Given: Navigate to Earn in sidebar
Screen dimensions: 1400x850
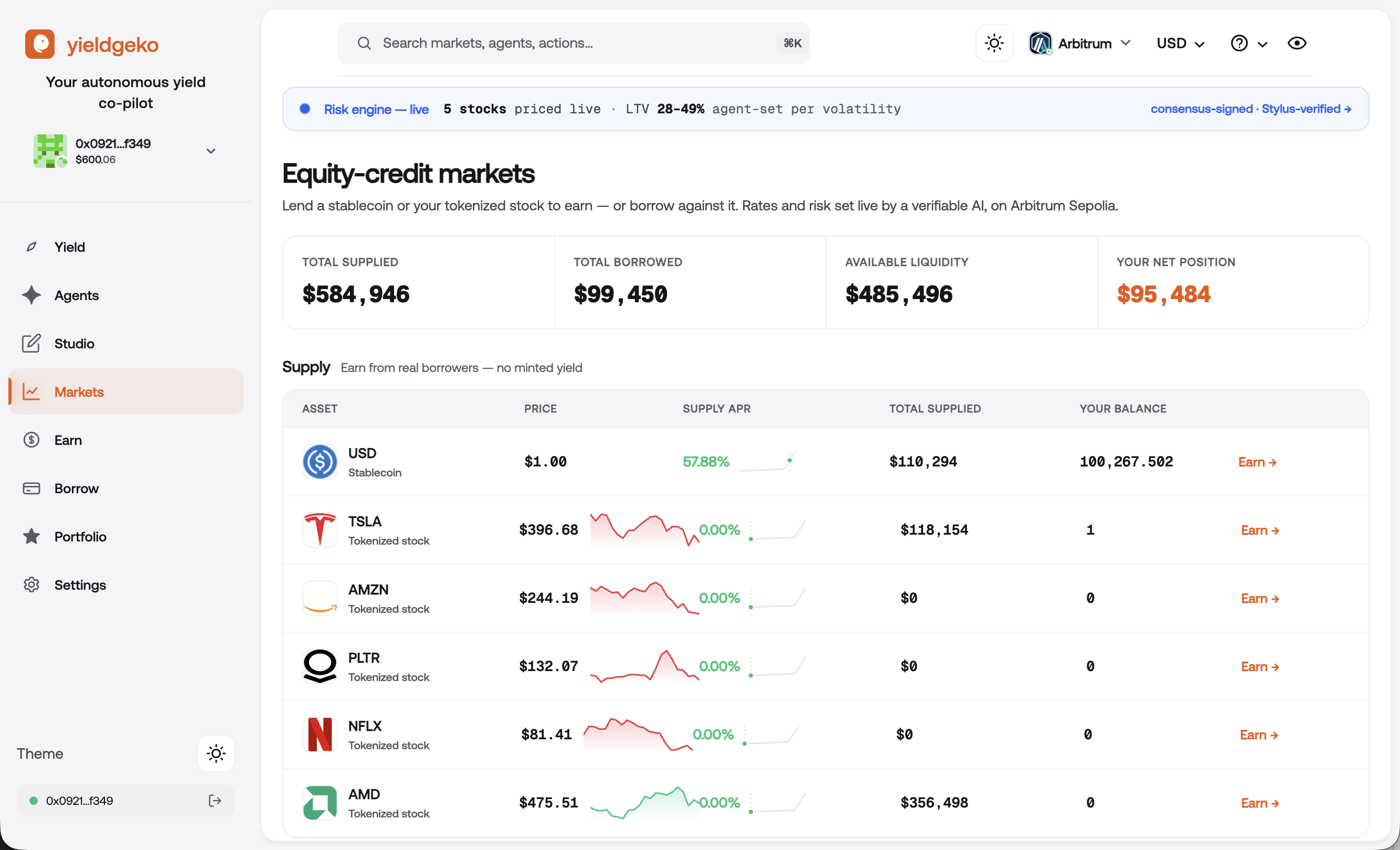Looking at the screenshot, I should [126, 440].
